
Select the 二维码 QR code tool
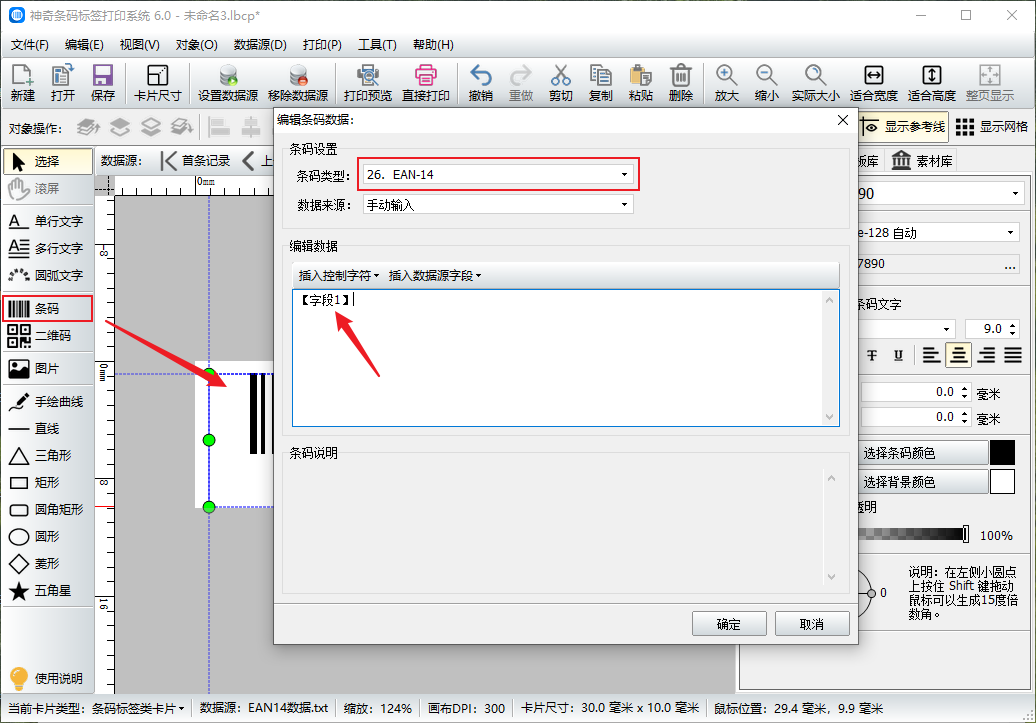click(x=47, y=336)
